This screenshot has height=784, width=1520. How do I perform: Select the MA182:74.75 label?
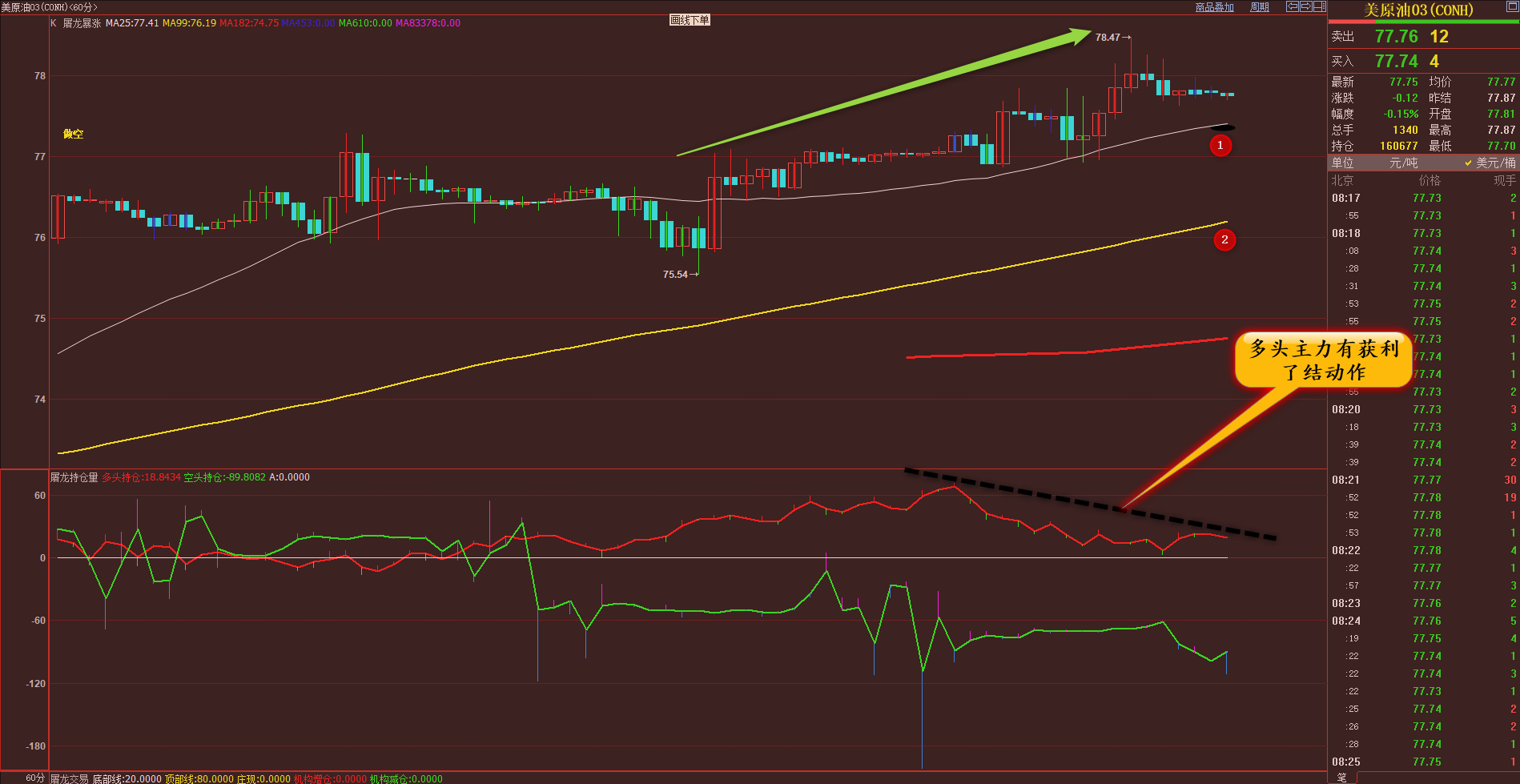tap(249, 23)
